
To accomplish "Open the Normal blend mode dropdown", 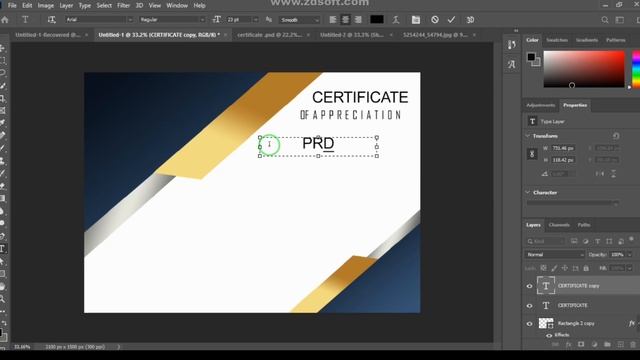I will (x=555, y=254).
